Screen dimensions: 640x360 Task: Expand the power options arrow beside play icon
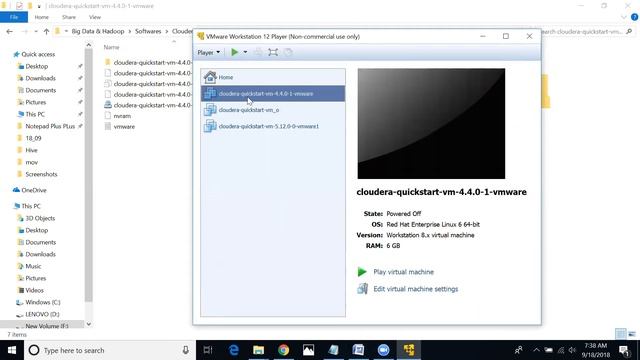click(x=245, y=52)
